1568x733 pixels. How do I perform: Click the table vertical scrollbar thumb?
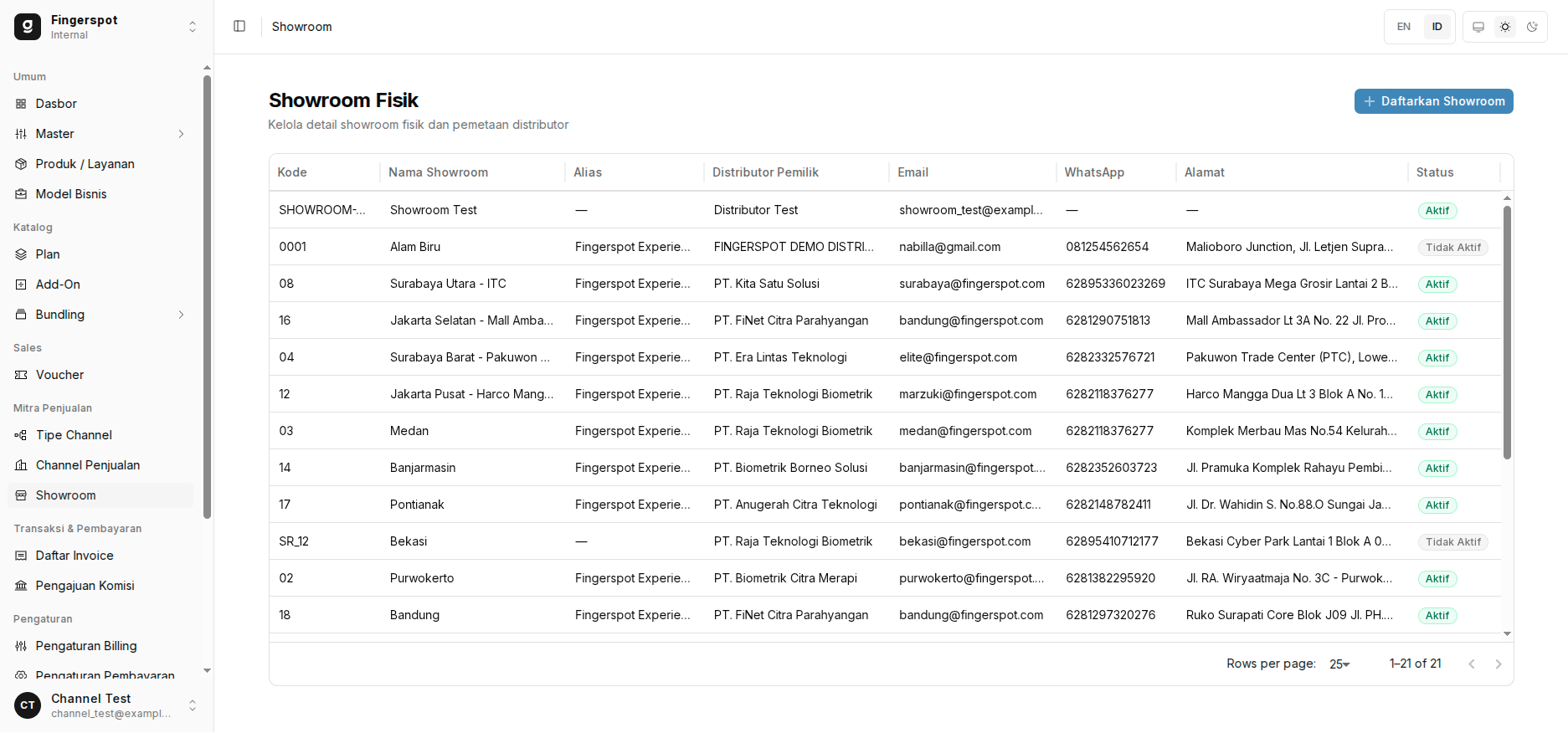(1507, 332)
